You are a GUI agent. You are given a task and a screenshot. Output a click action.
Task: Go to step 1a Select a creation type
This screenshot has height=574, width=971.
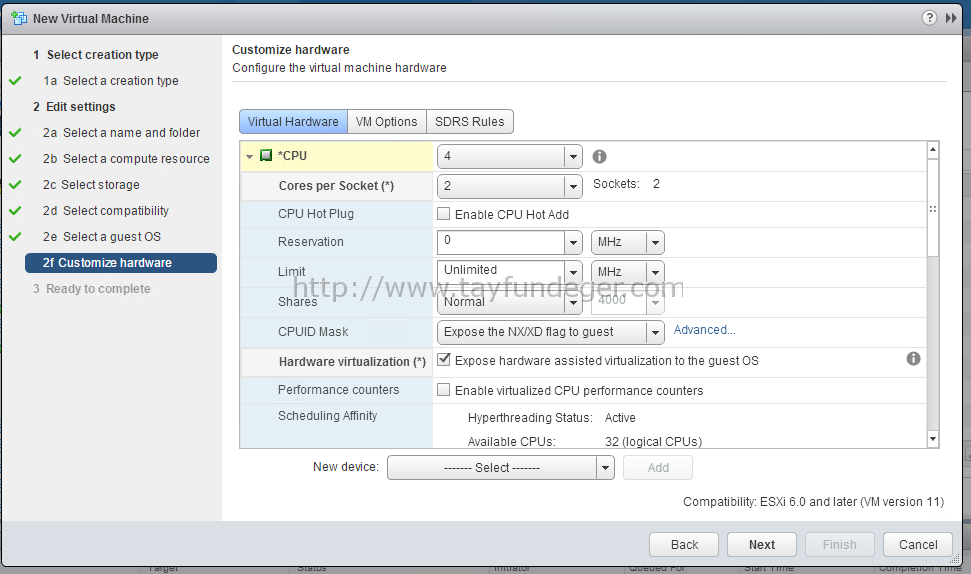[111, 80]
